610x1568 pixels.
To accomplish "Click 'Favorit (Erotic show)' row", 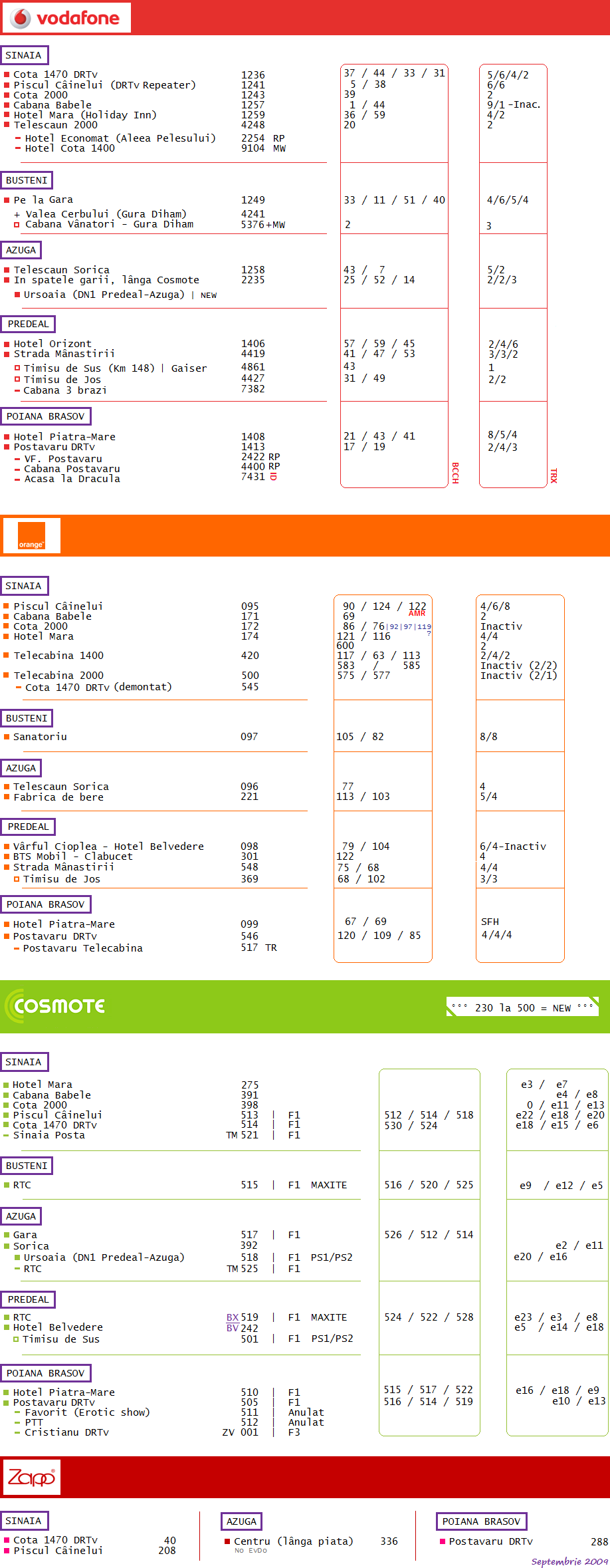I will click(87, 1412).
